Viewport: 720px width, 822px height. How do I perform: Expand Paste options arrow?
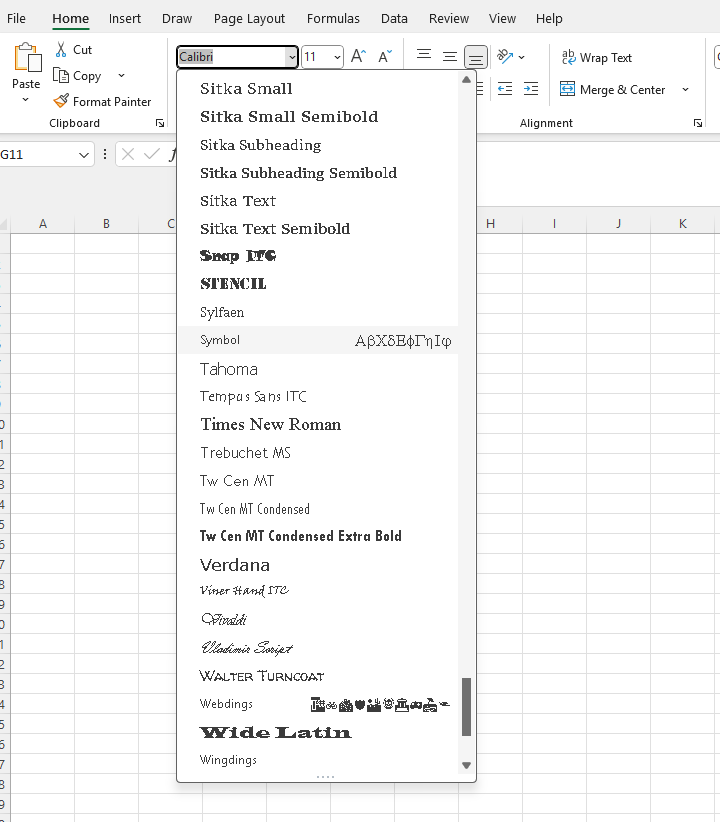tap(25, 99)
